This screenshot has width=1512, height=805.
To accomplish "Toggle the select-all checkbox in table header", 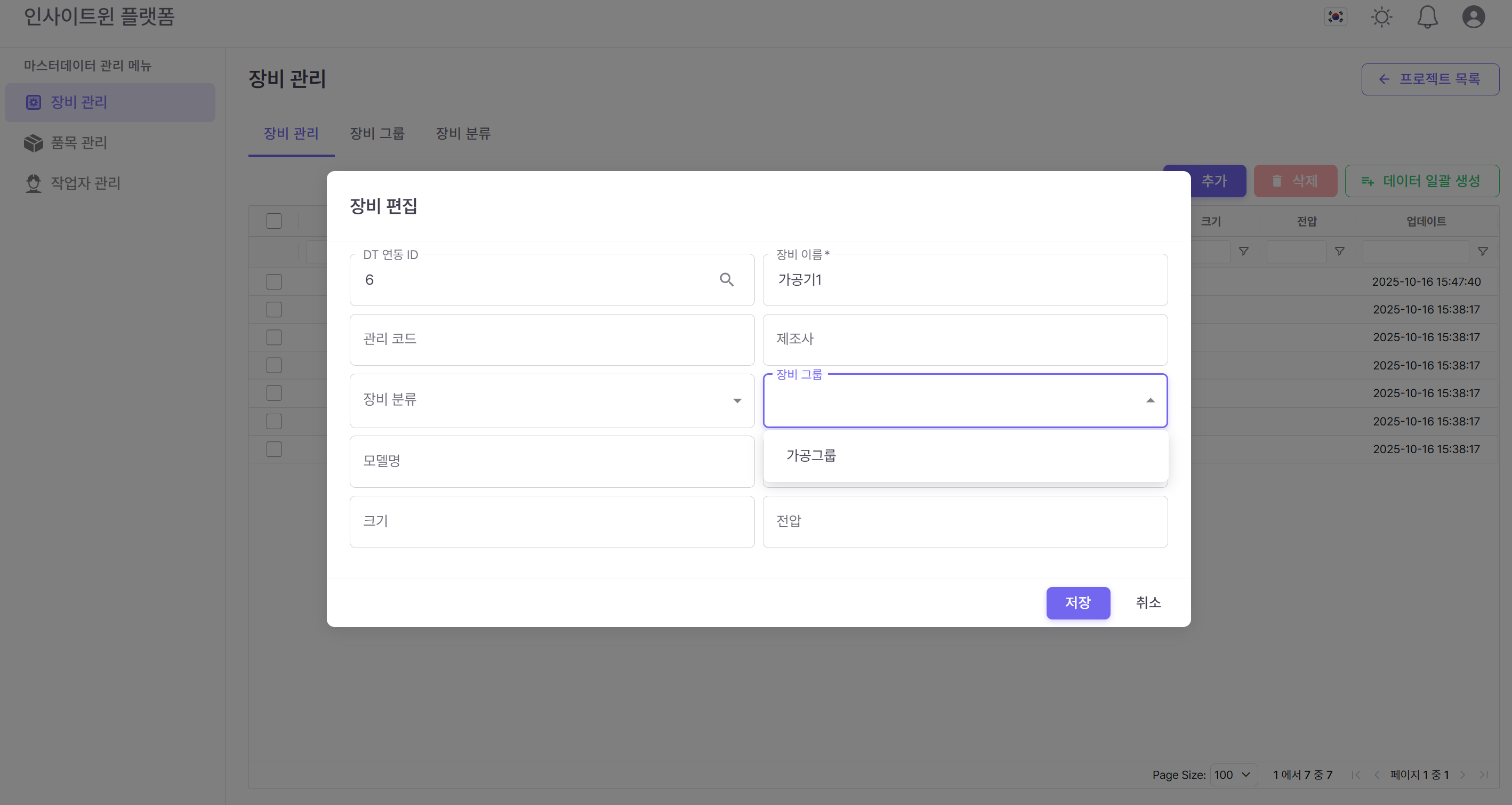I will click(274, 221).
